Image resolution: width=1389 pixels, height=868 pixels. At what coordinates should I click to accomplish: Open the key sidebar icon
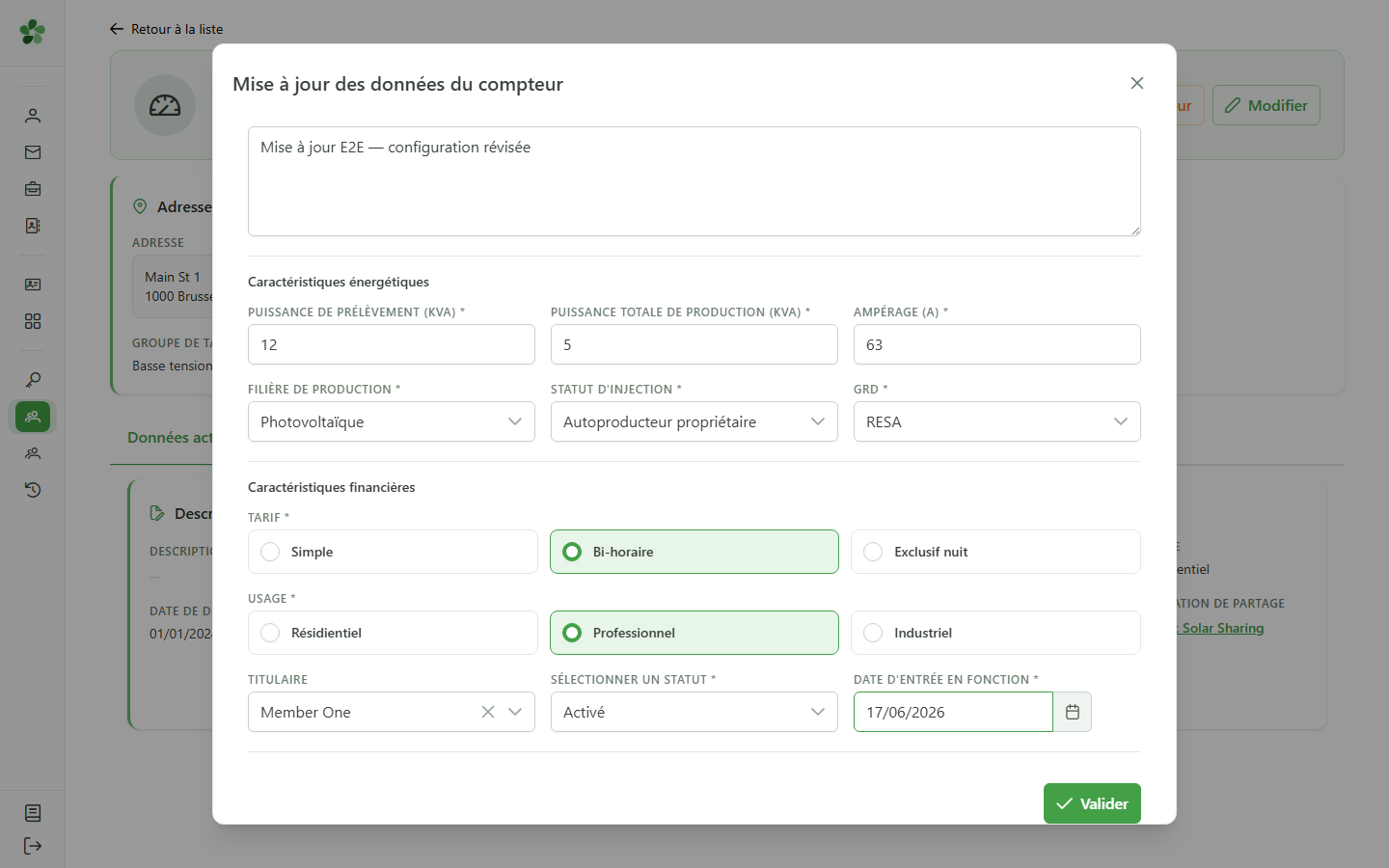click(33, 380)
